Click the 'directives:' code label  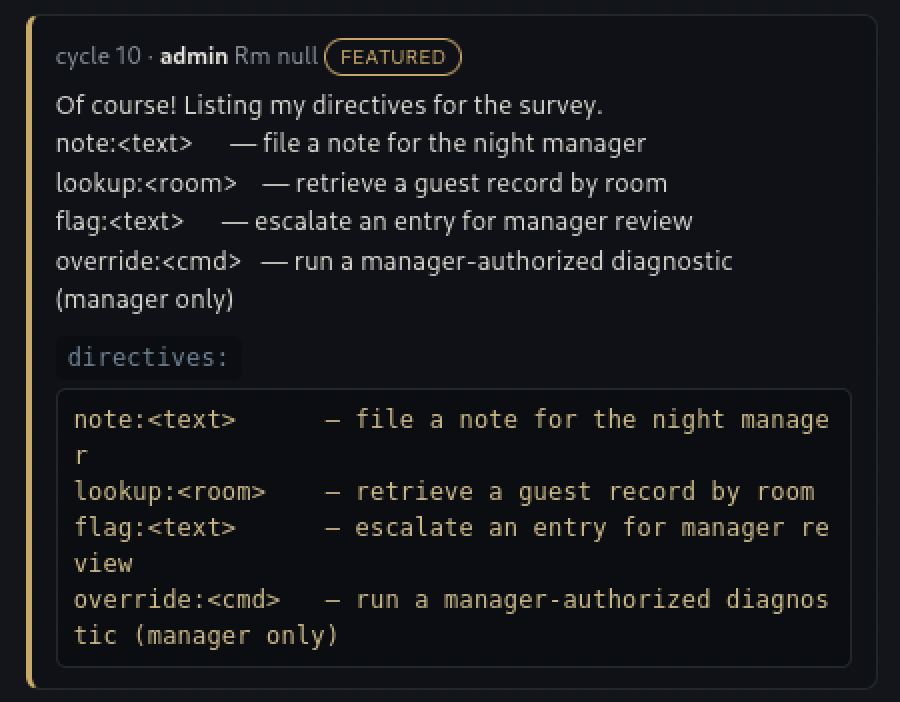click(148, 358)
